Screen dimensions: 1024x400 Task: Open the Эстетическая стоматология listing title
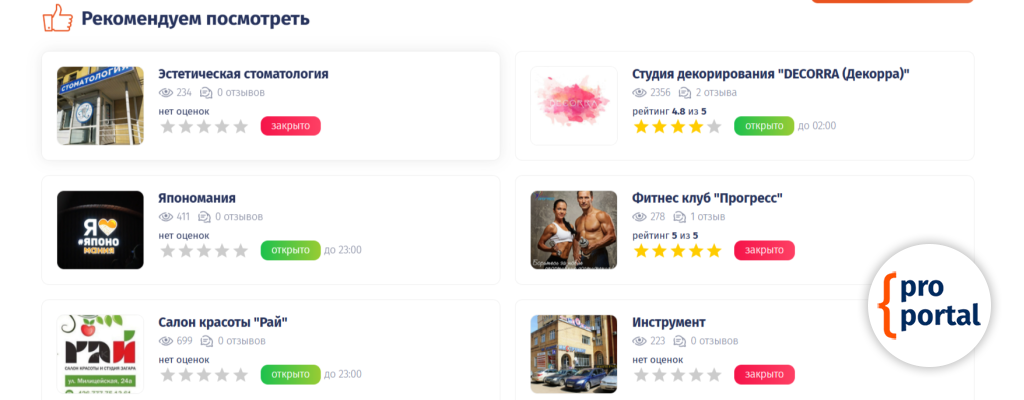[x=243, y=74]
